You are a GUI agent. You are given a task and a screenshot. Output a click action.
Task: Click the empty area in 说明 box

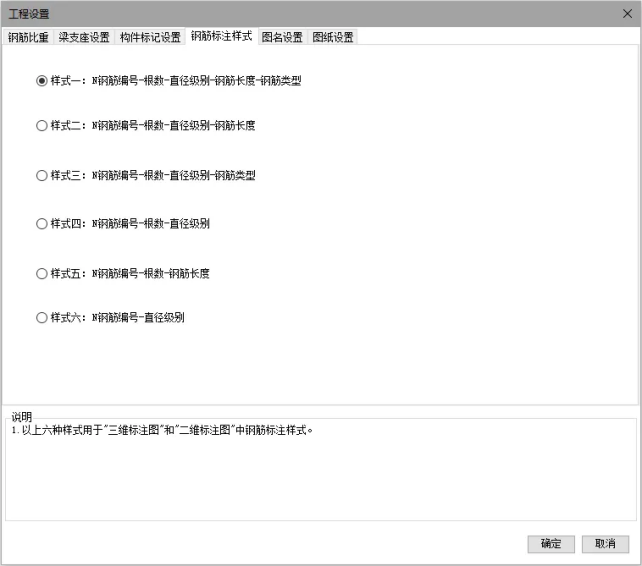320,480
